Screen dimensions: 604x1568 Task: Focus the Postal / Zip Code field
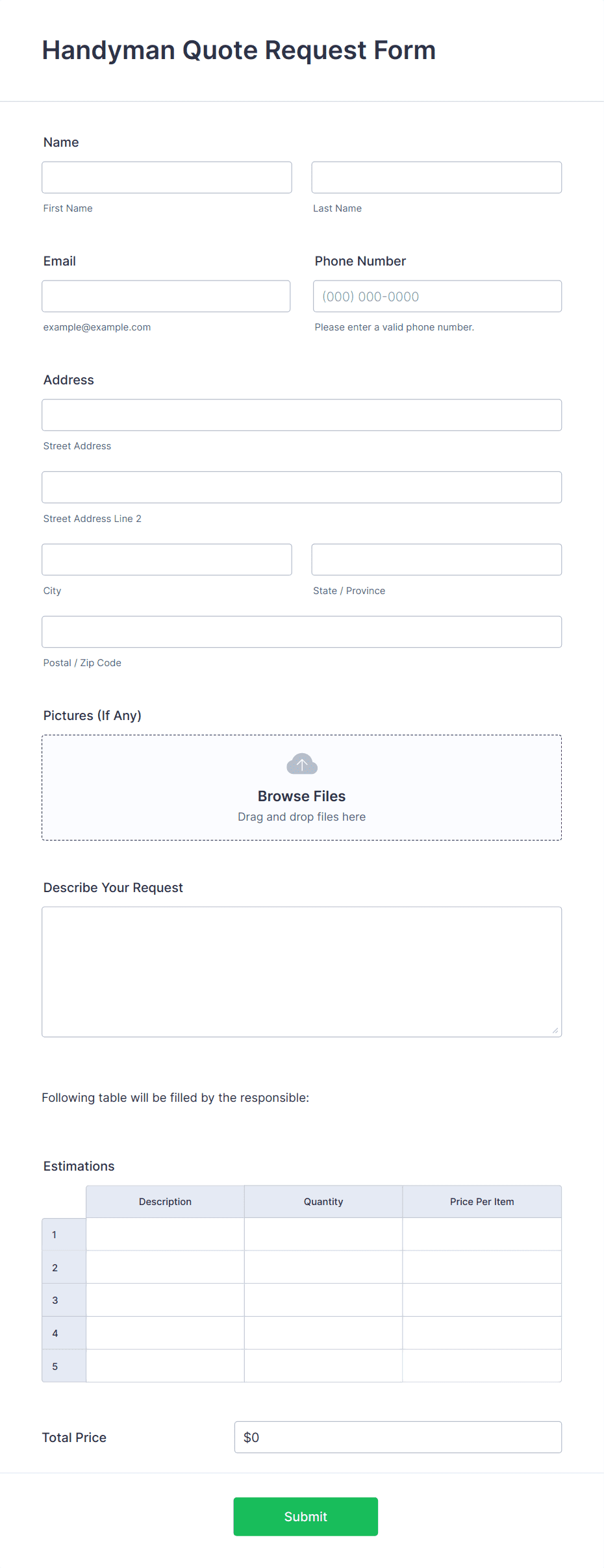point(302,632)
